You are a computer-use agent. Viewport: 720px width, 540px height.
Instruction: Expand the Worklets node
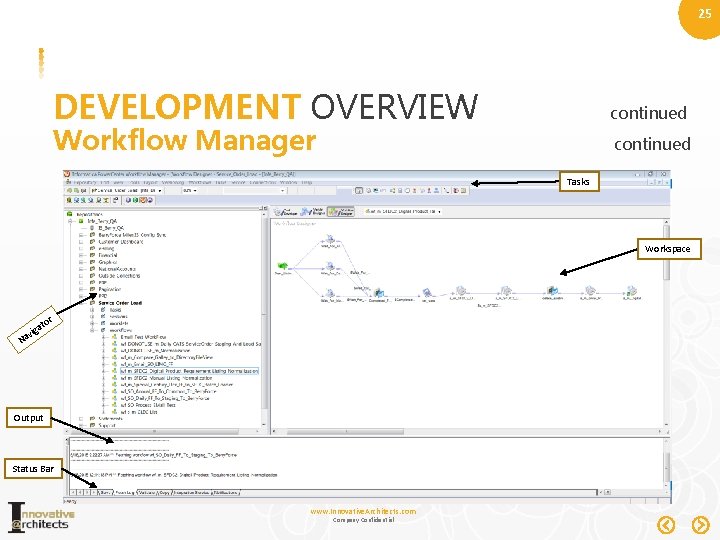92,323
